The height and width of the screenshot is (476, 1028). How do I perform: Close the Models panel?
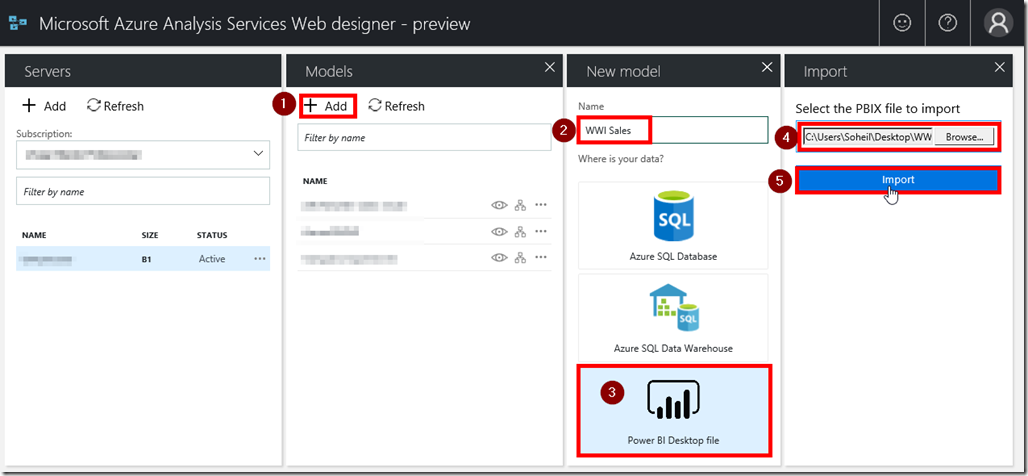[x=550, y=67]
